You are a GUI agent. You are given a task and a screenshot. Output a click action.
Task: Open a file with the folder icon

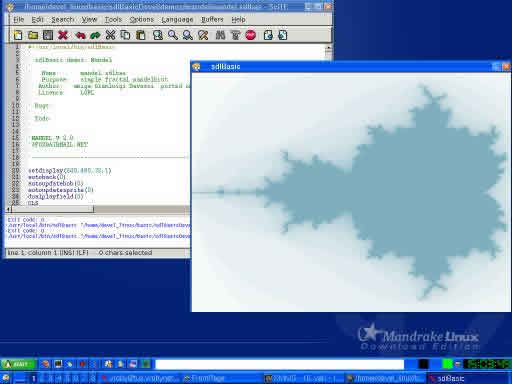coord(33,35)
